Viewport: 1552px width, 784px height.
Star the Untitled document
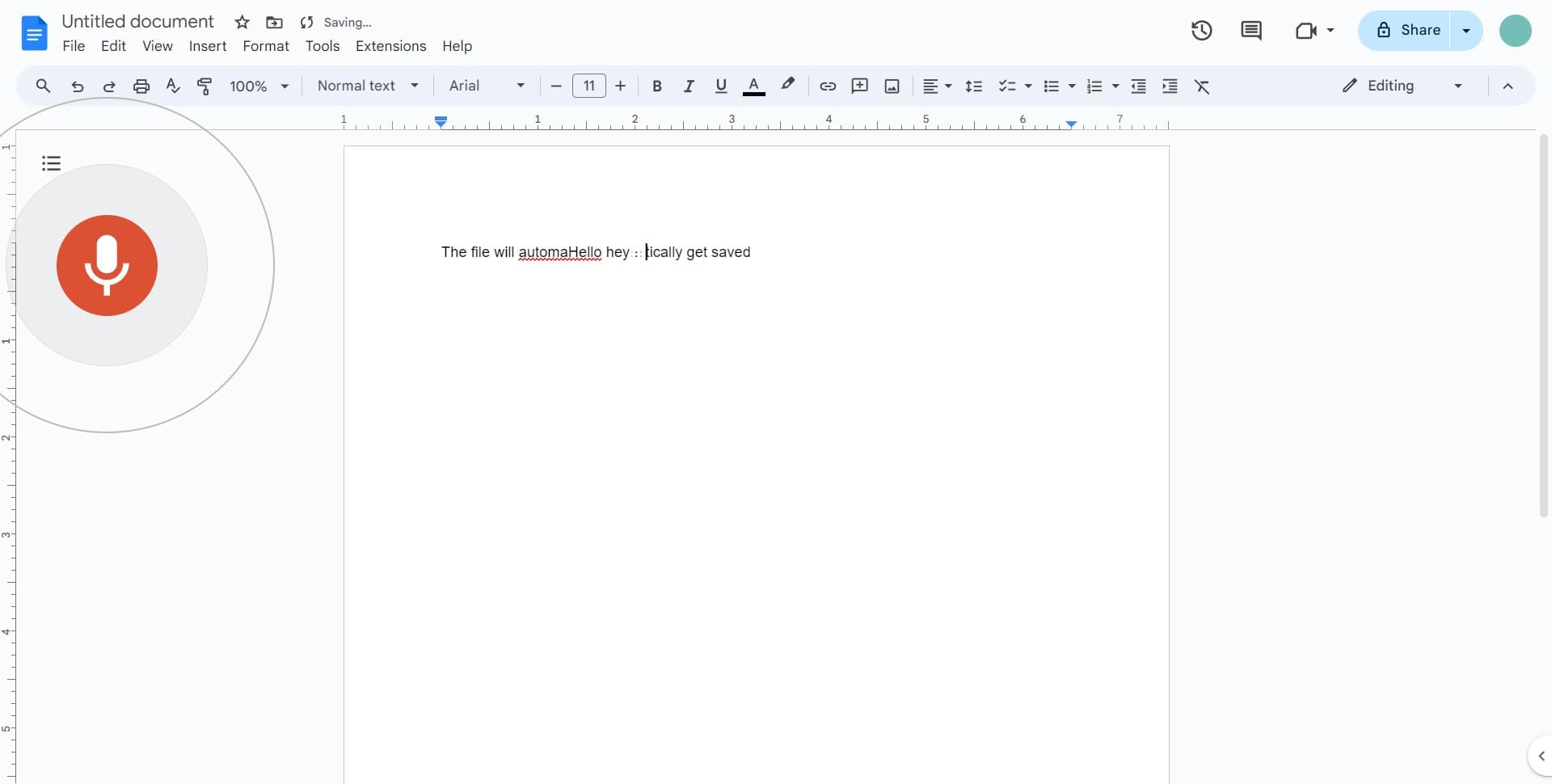(x=242, y=22)
